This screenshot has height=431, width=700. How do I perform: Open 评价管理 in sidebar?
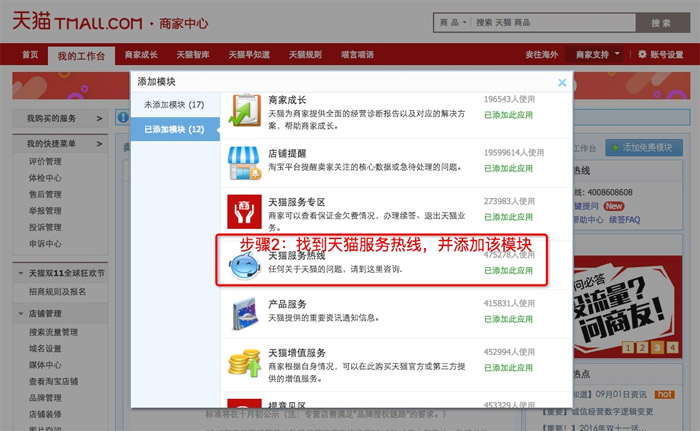point(45,161)
